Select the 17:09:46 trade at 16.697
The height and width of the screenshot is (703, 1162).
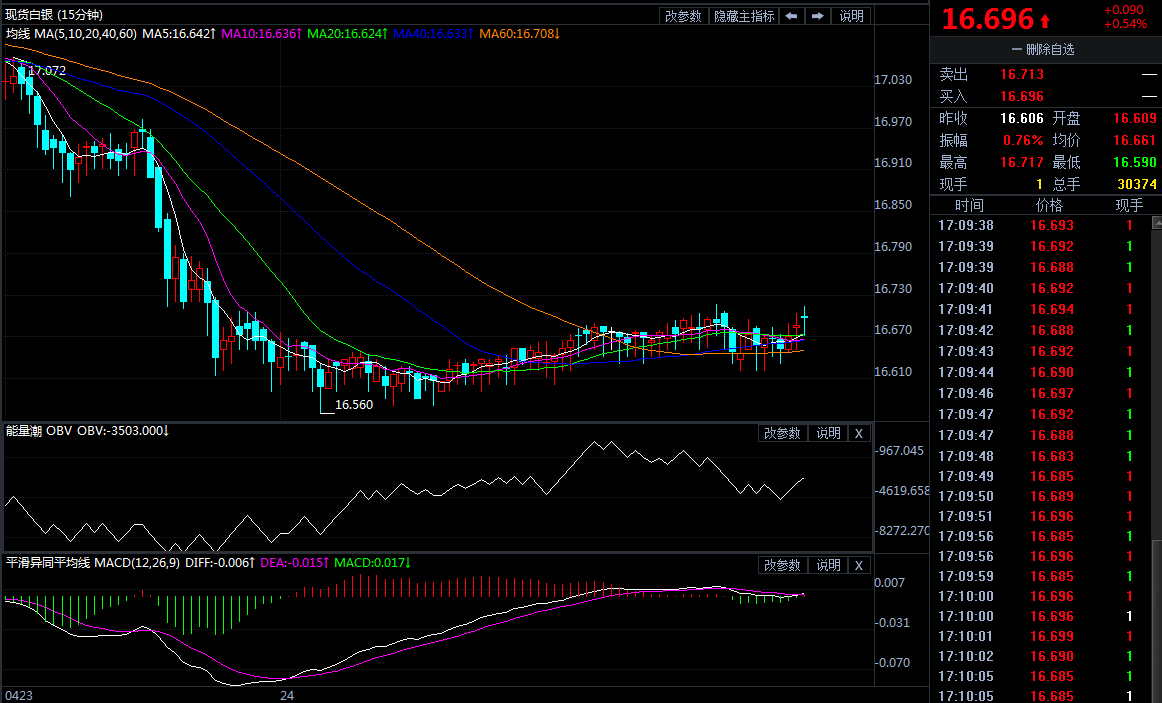1040,393
